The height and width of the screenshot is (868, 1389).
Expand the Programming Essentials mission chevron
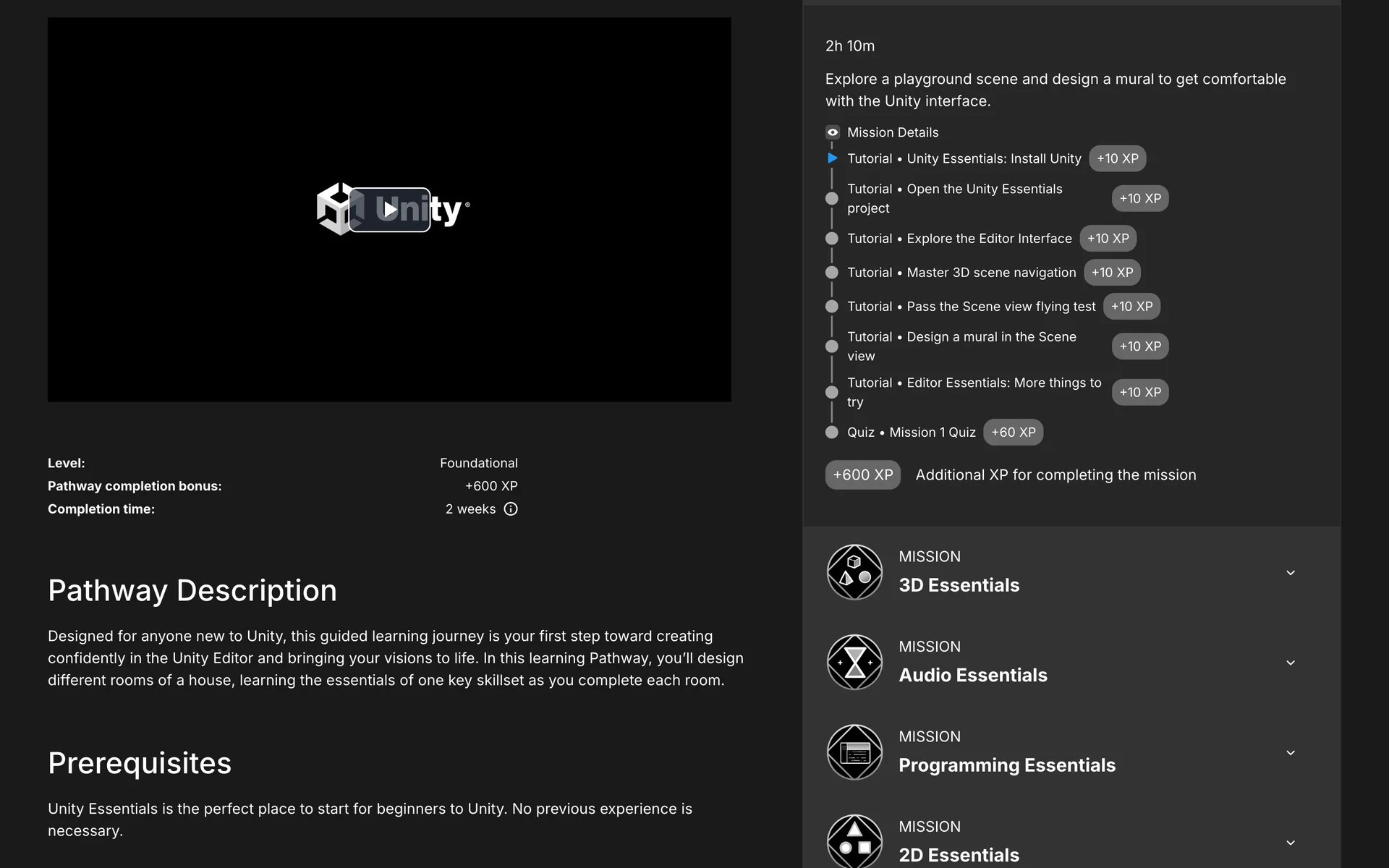1290,753
